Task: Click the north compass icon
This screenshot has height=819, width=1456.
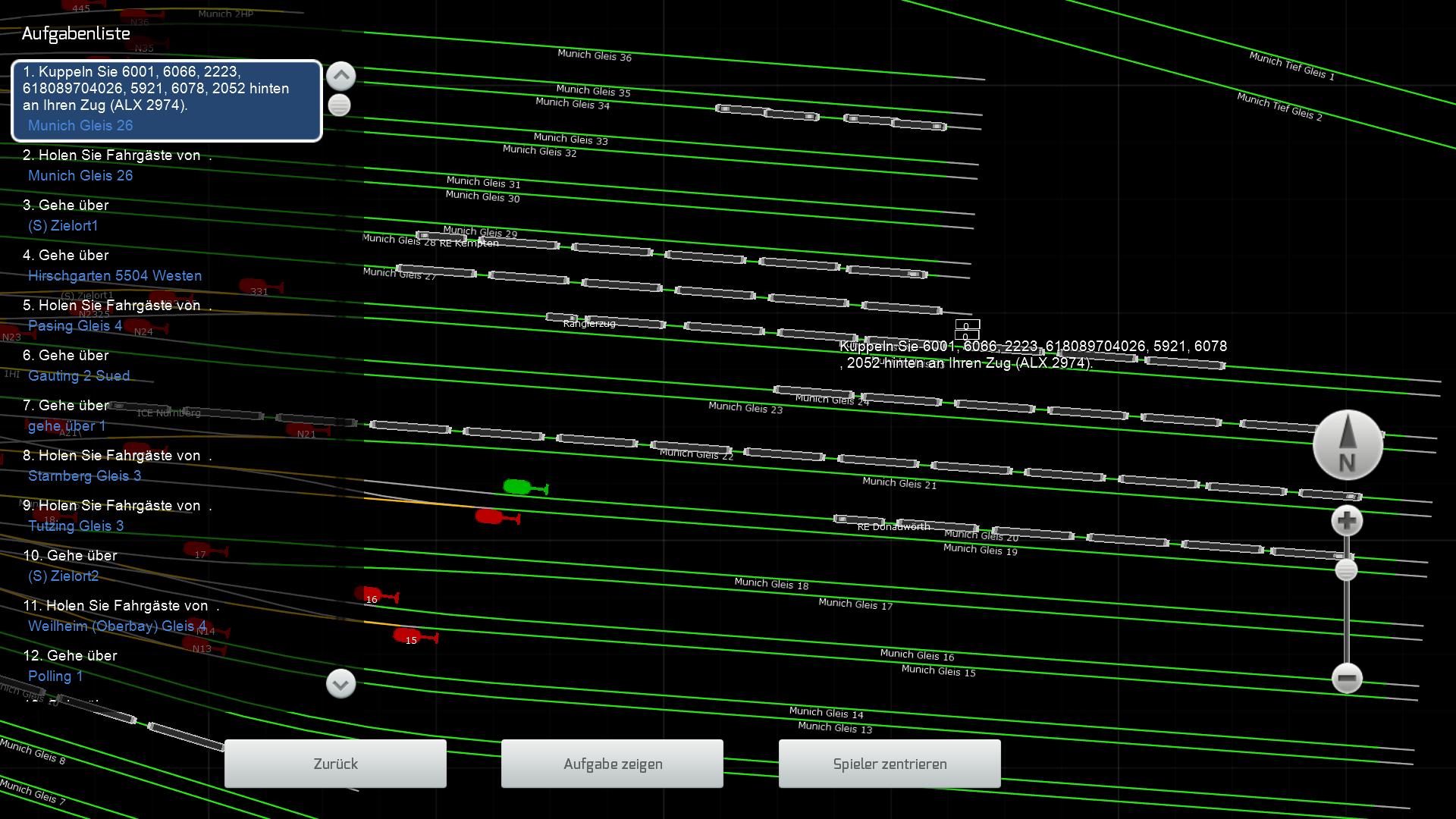Action: coord(1347,445)
